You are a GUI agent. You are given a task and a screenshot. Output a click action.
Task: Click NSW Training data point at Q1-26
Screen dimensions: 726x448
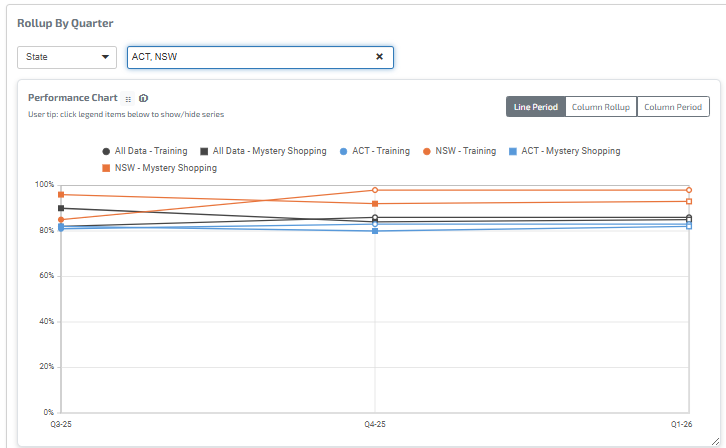tap(689, 190)
